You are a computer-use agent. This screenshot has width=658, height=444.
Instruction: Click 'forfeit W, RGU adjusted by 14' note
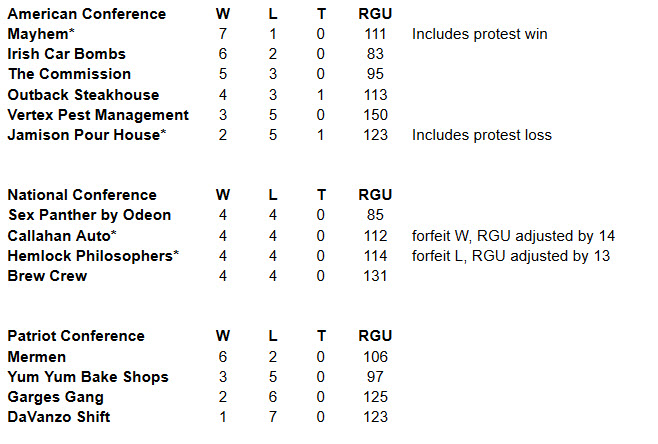[513, 235]
